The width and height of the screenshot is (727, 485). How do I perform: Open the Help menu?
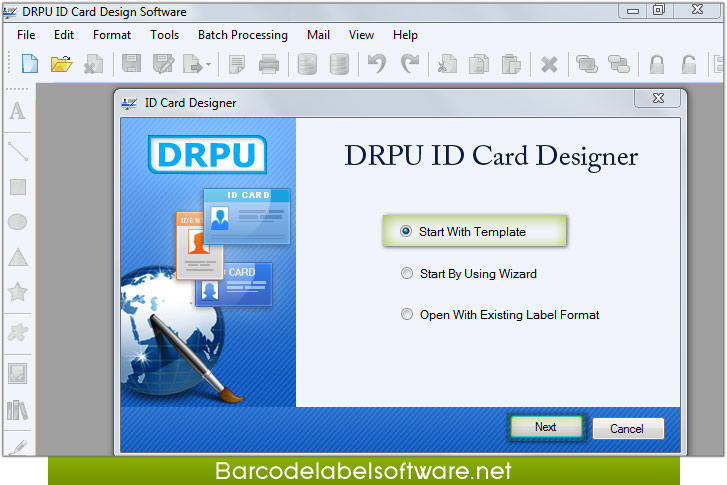(405, 35)
